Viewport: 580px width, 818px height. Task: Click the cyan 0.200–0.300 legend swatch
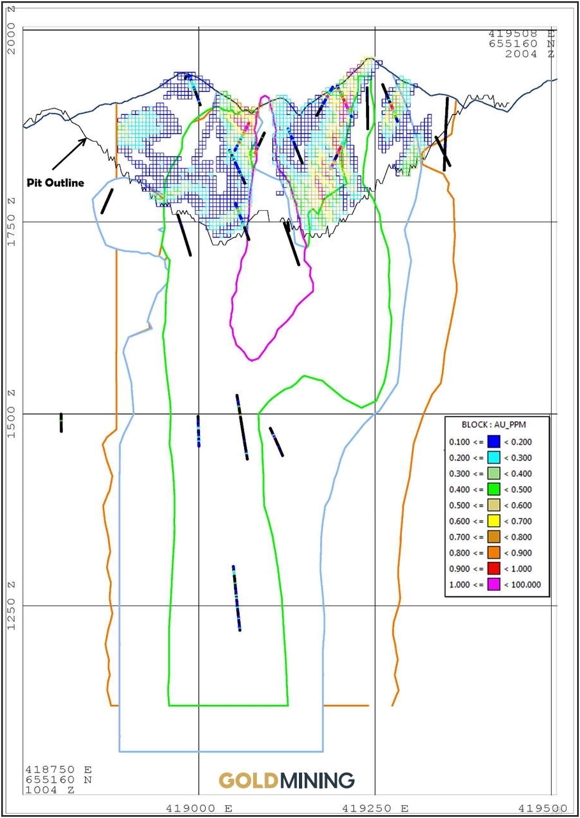(x=495, y=458)
